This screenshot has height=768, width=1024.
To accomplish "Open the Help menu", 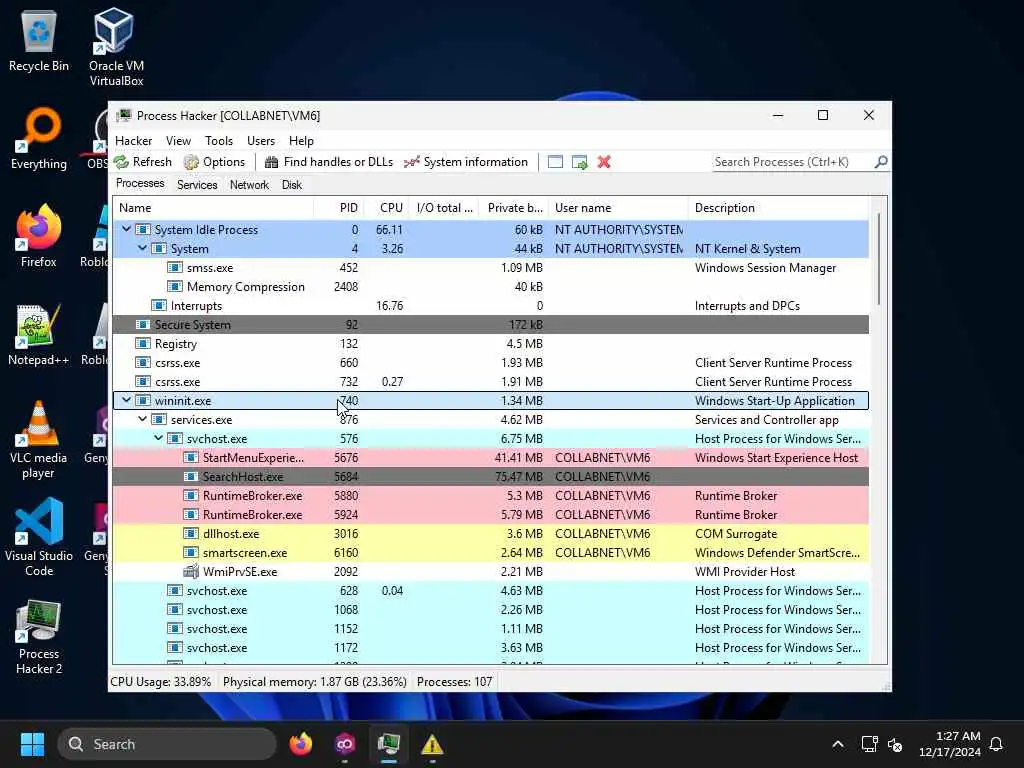I will 301,141.
